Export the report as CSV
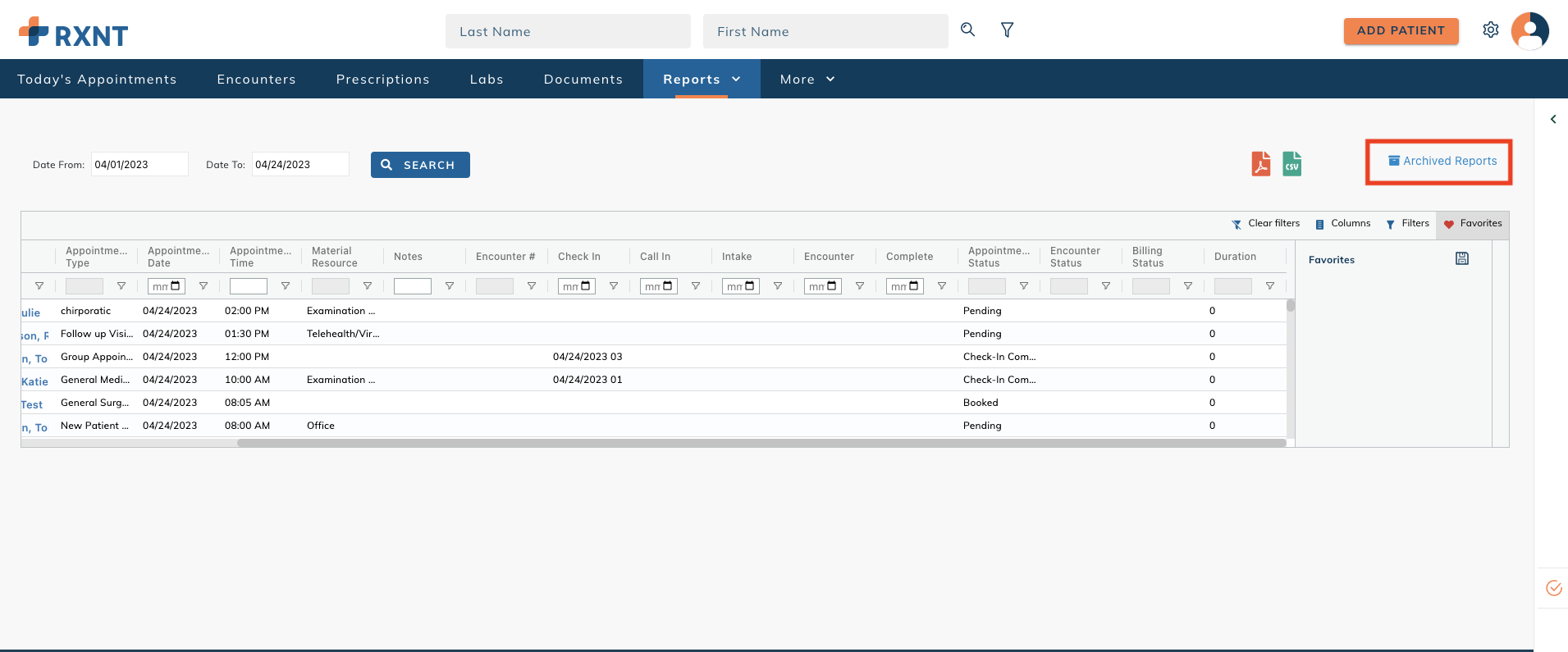 (1292, 163)
